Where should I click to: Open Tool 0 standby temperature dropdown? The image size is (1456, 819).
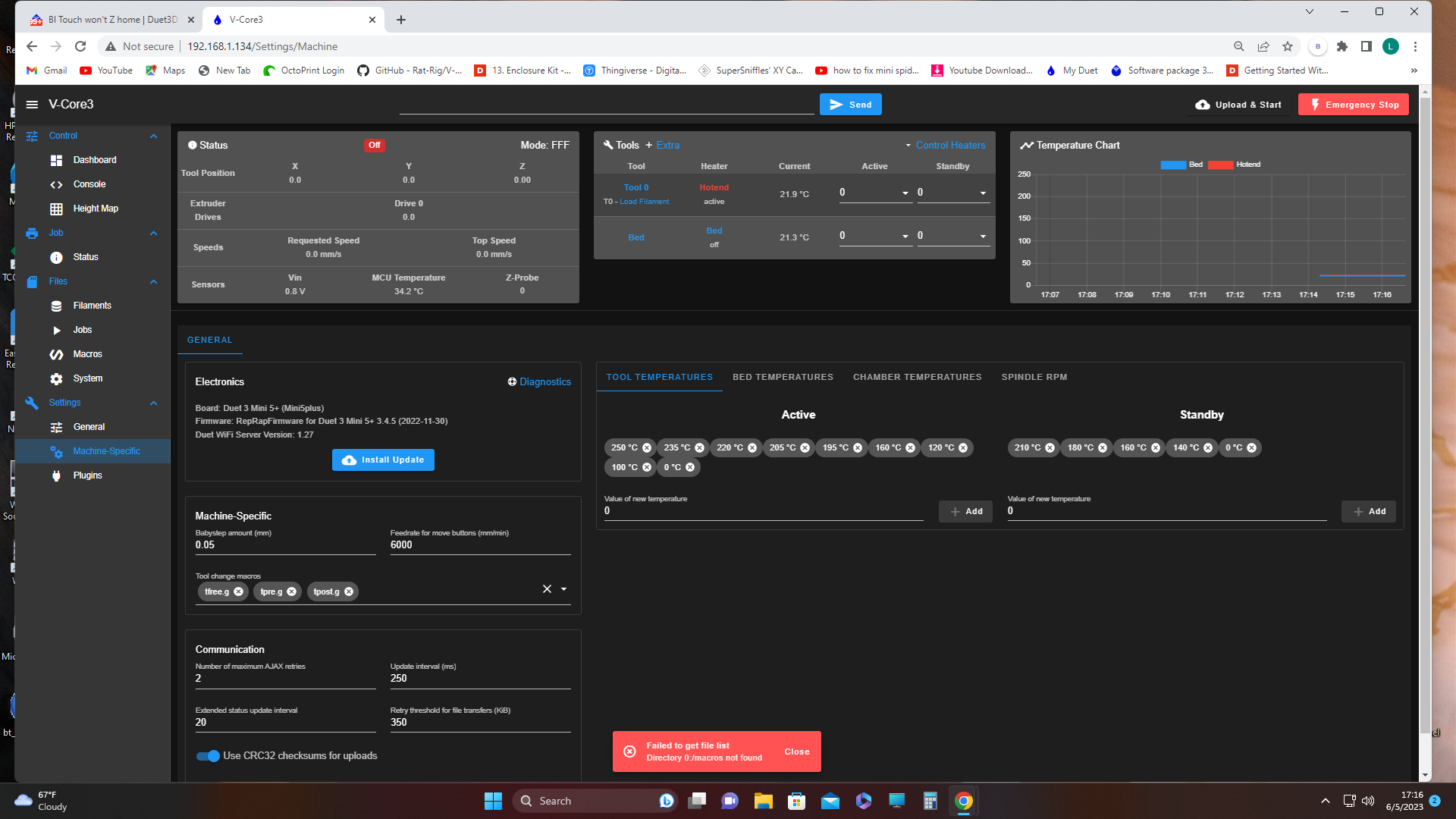coord(983,193)
